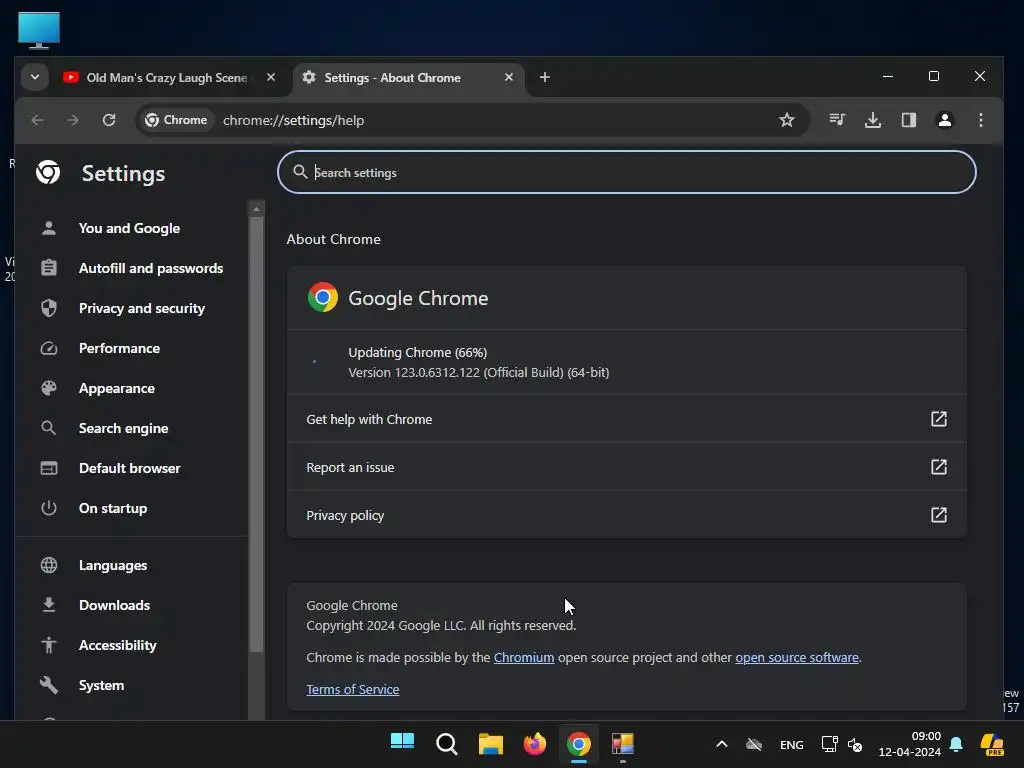
Task: Open the media controls icon in toolbar
Action: [x=837, y=120]
